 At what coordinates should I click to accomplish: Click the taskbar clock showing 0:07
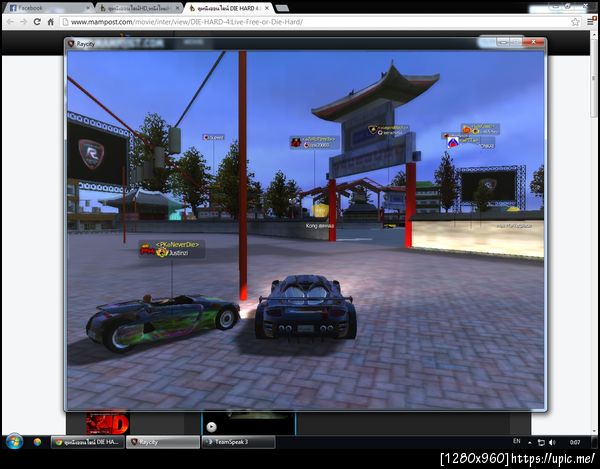575,442
